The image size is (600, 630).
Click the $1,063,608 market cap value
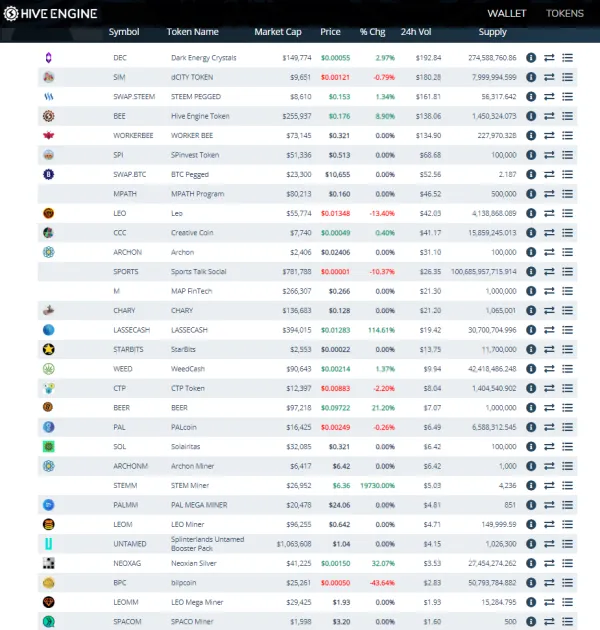pyautogui.click(x=294, y=544)
